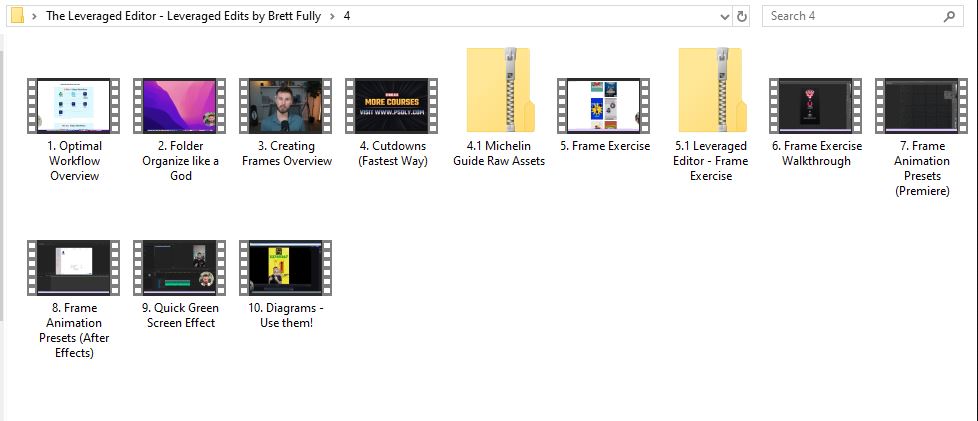The height and width of the screenshot is (421, 978).
Task: Select the 10. Diagrams - Use them! video
Action: (287, 268)
